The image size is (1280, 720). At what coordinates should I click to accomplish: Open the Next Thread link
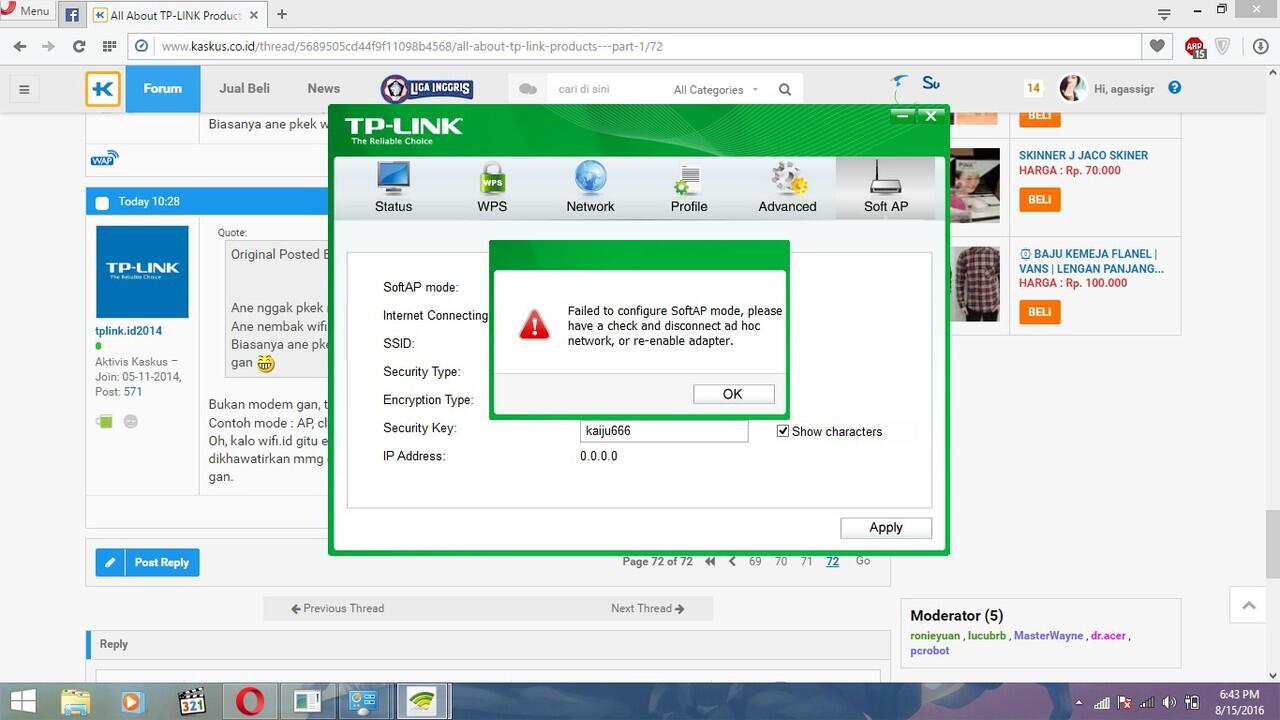(648, 608)
